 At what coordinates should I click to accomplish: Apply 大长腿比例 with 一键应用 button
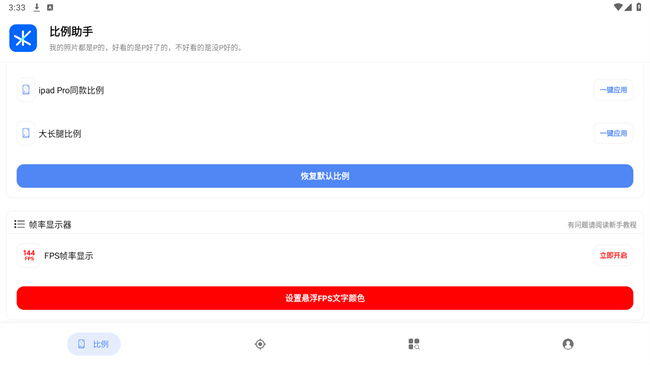tap(613, 133)
